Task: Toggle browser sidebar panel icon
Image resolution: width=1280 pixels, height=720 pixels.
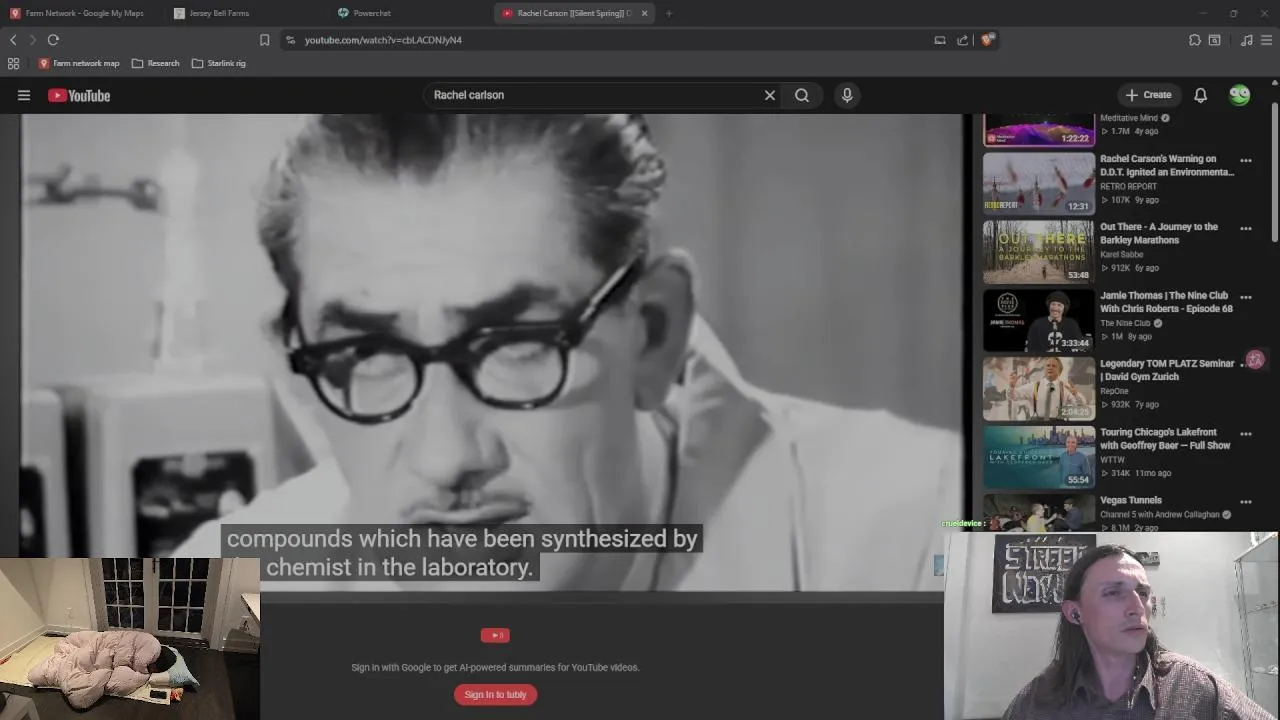Action: pos(1214,40)
